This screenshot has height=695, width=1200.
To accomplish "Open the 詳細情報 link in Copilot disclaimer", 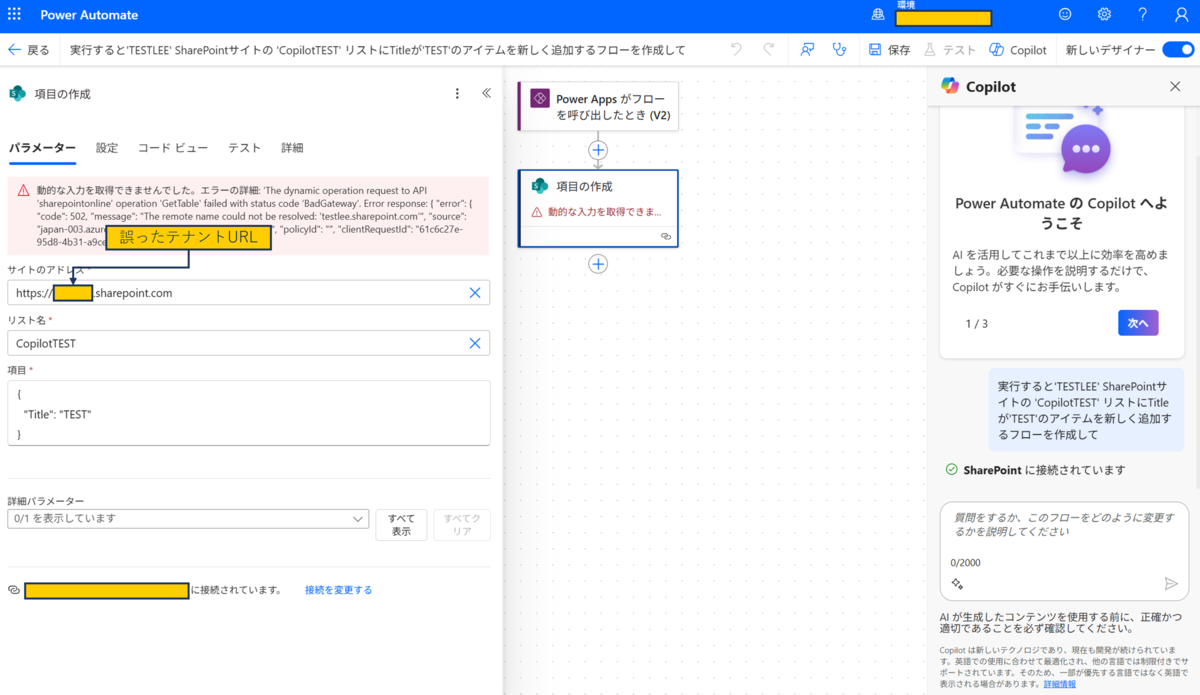I will [x=1060, y=684].
